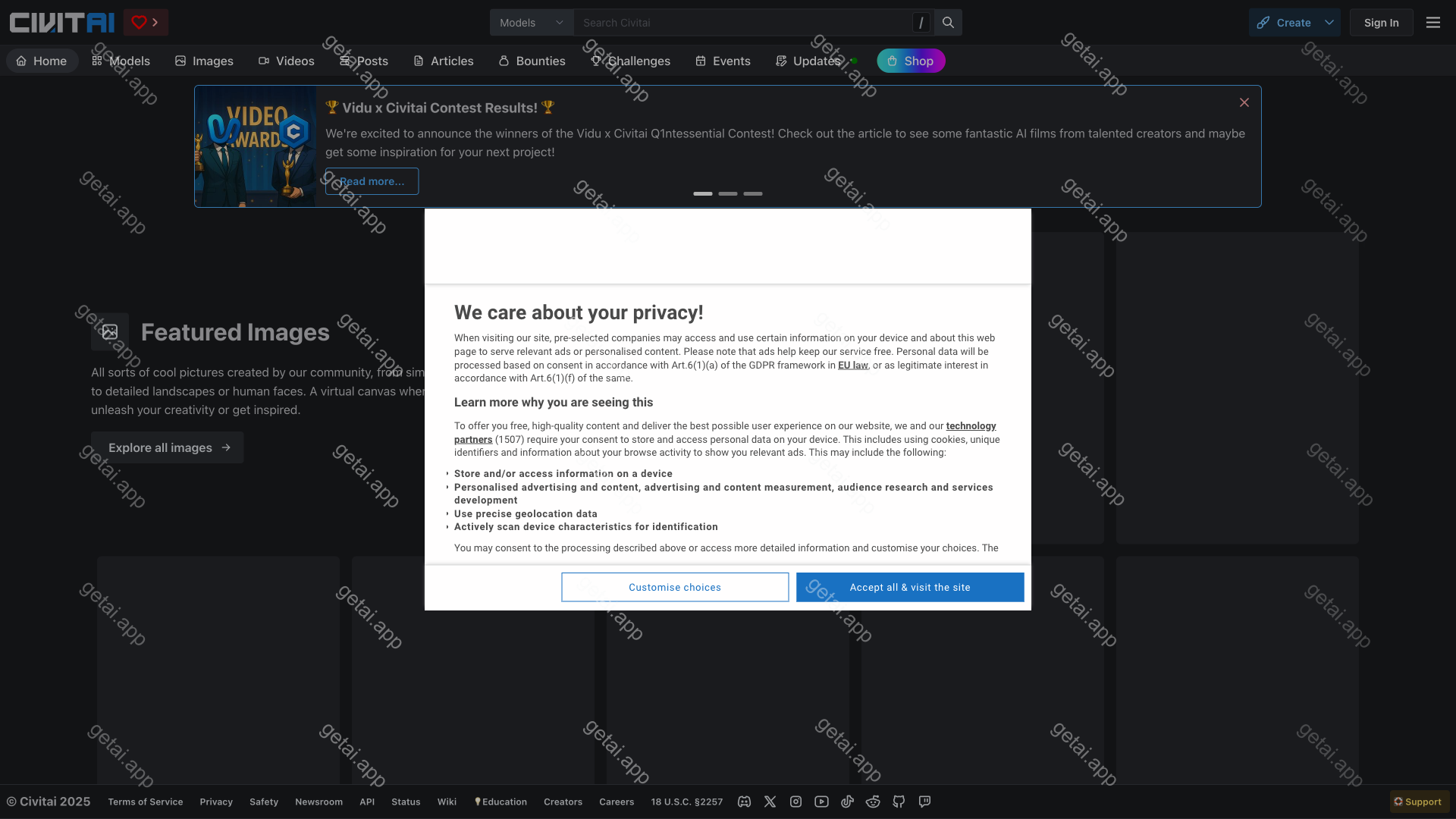The height and width of the screenshot is (819, 1456).
Task: Open 18 U.S.C. §2257 footer link
Action: pyautogui.click(x=687, y=802)
